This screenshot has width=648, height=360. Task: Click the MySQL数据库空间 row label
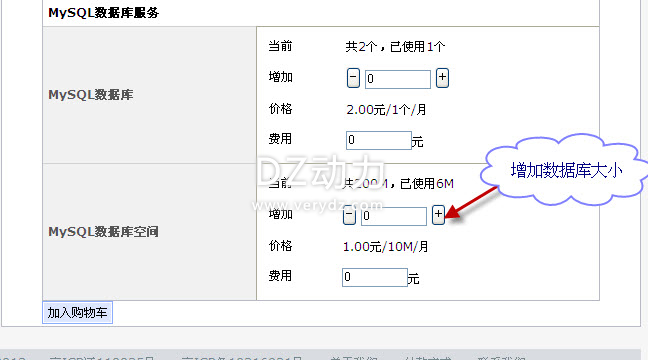click(x=103, y=231)
